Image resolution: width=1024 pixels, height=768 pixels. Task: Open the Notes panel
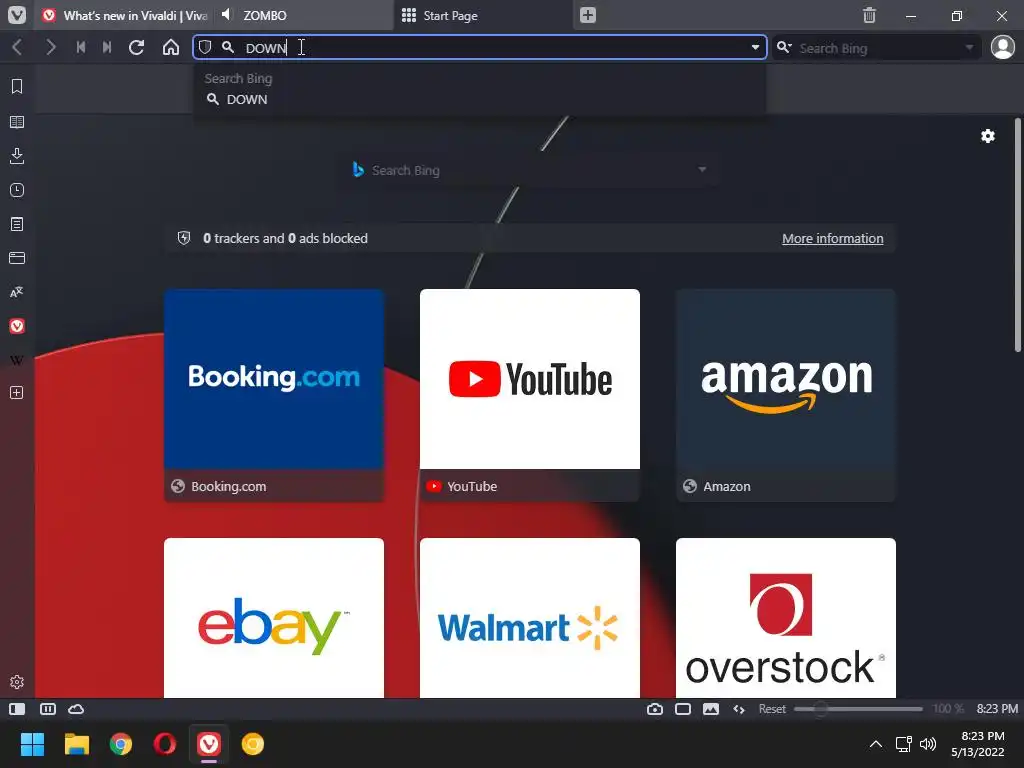click(17, 224)
